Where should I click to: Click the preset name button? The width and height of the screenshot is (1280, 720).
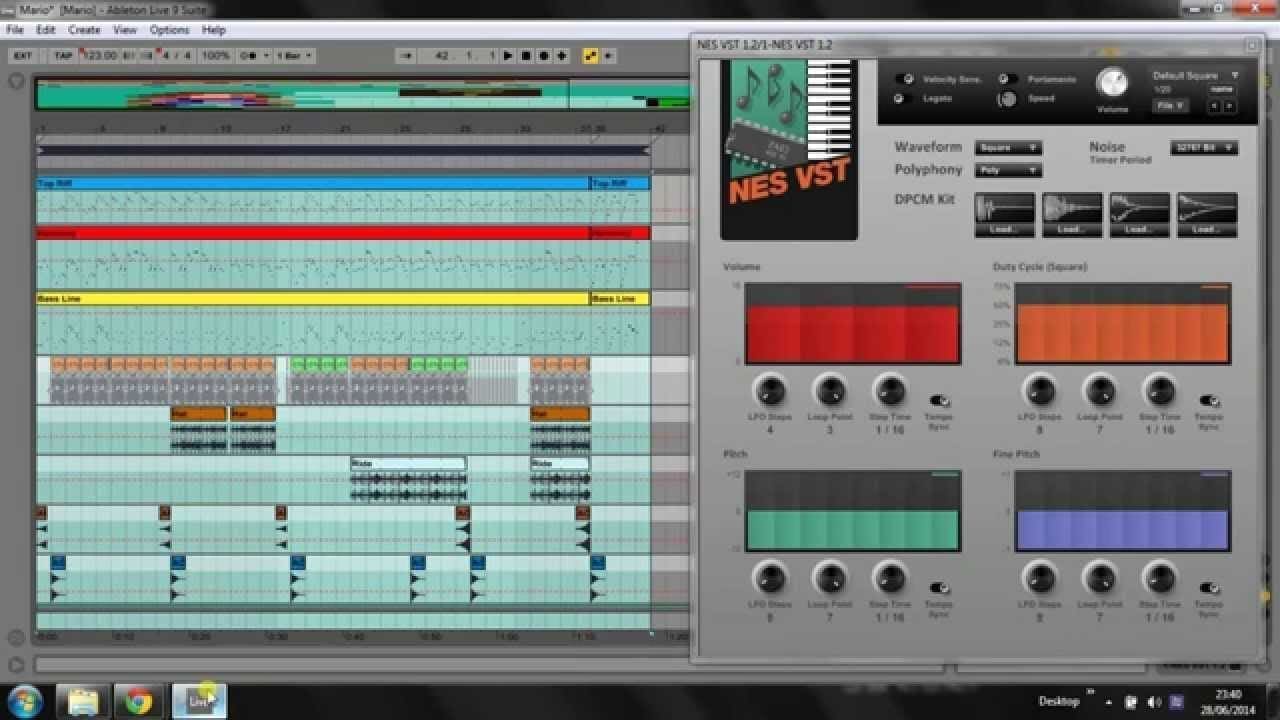(1223, 90)
